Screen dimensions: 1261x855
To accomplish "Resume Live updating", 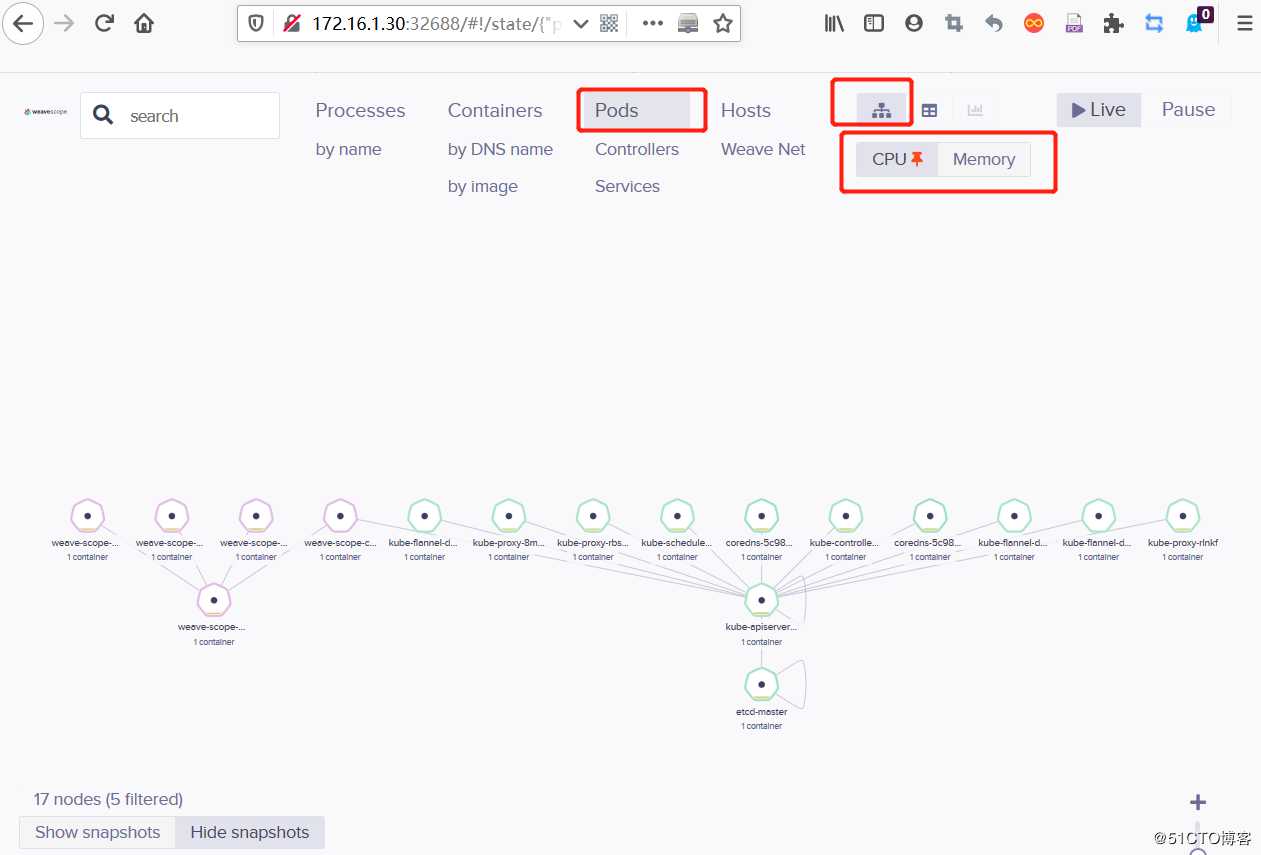I will tap(1098, 110).
